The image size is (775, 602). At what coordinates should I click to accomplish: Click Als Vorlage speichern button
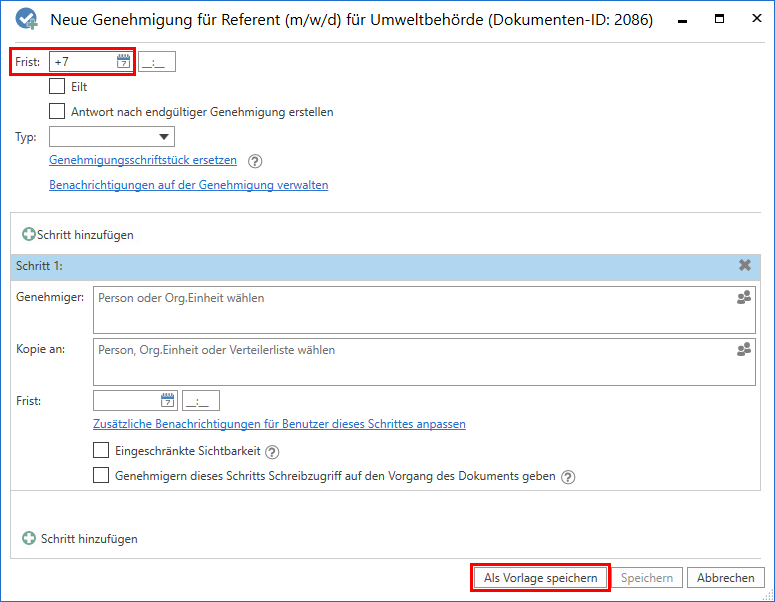pos(540,578)
